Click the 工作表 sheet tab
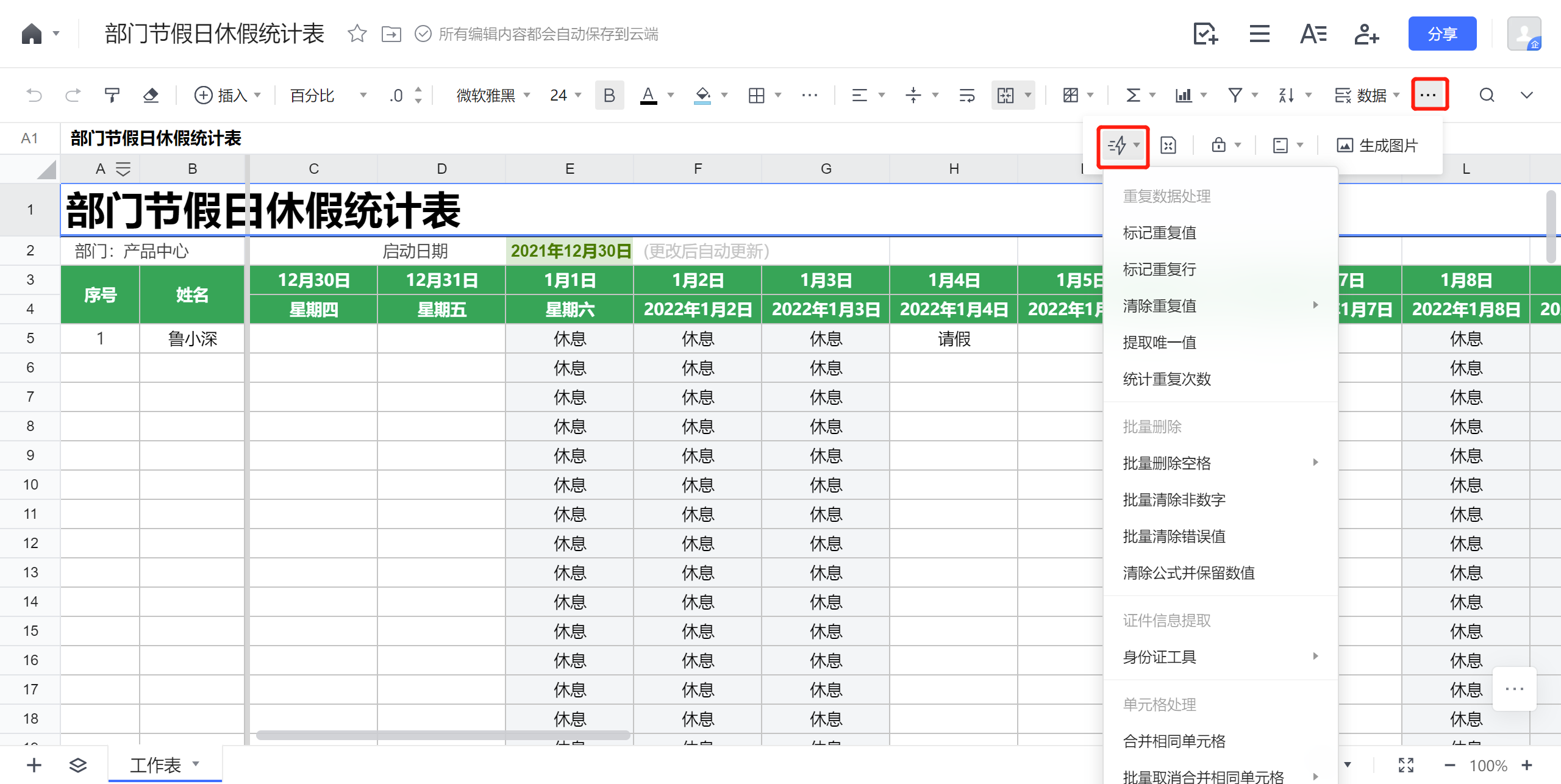This screenshot has width=1561, height=784. [x=155, y=764]
